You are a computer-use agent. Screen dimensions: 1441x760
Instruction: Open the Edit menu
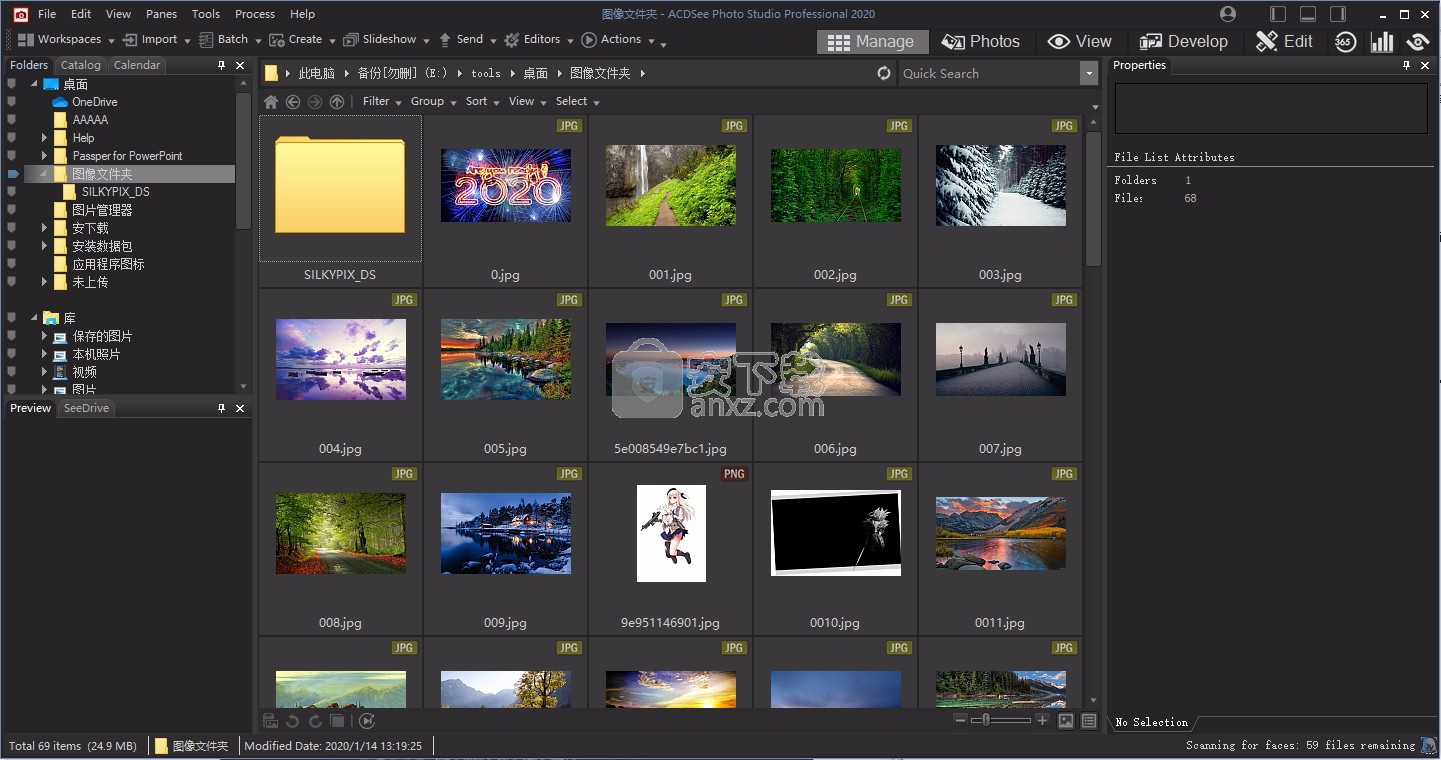coord(81,14)
